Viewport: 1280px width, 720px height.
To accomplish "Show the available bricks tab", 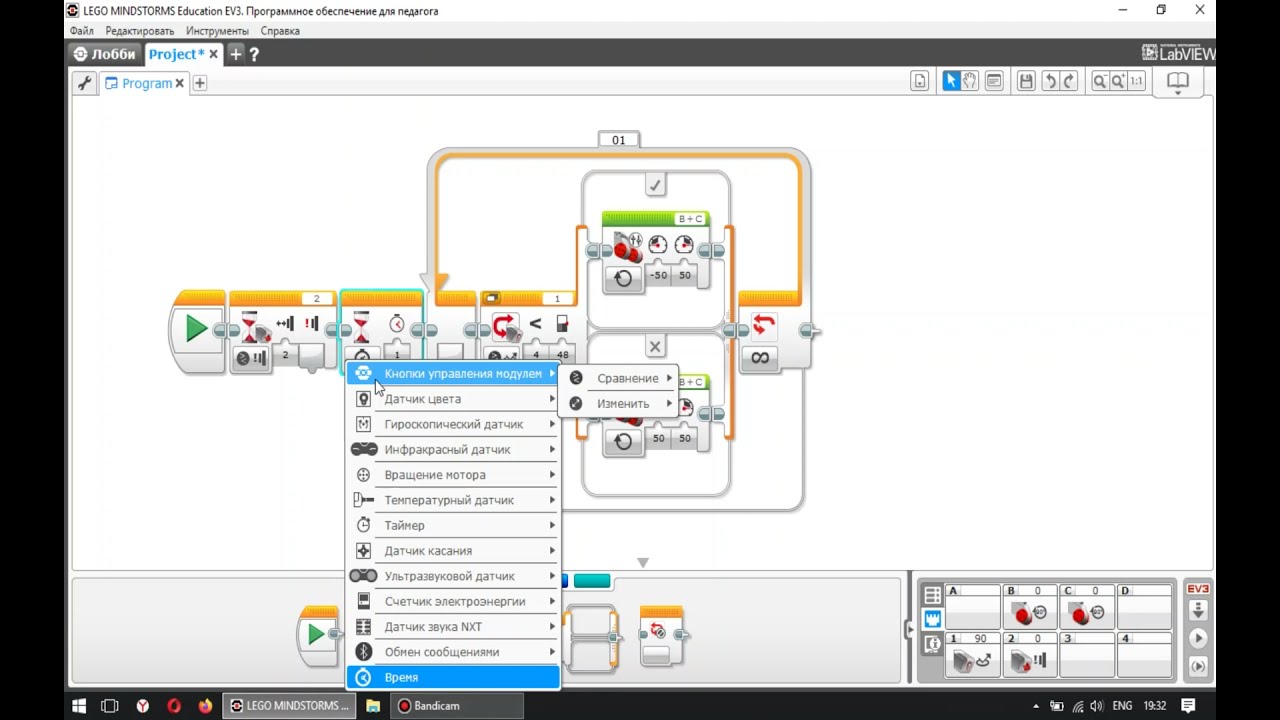I will (x=932, y=595).
